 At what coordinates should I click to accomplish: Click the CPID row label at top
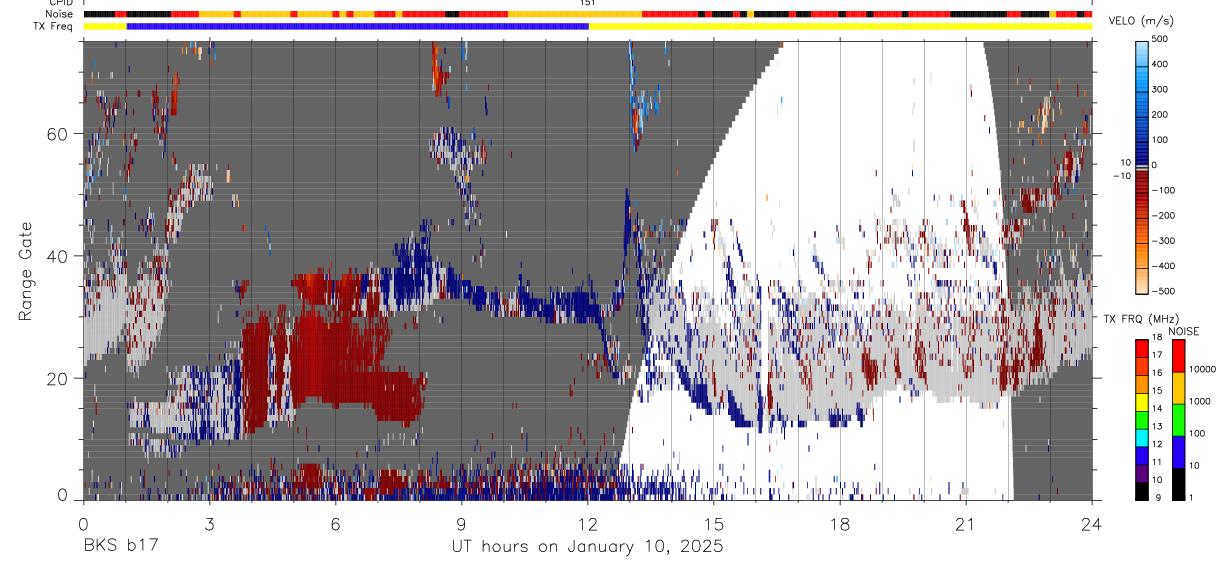point(60,3)
